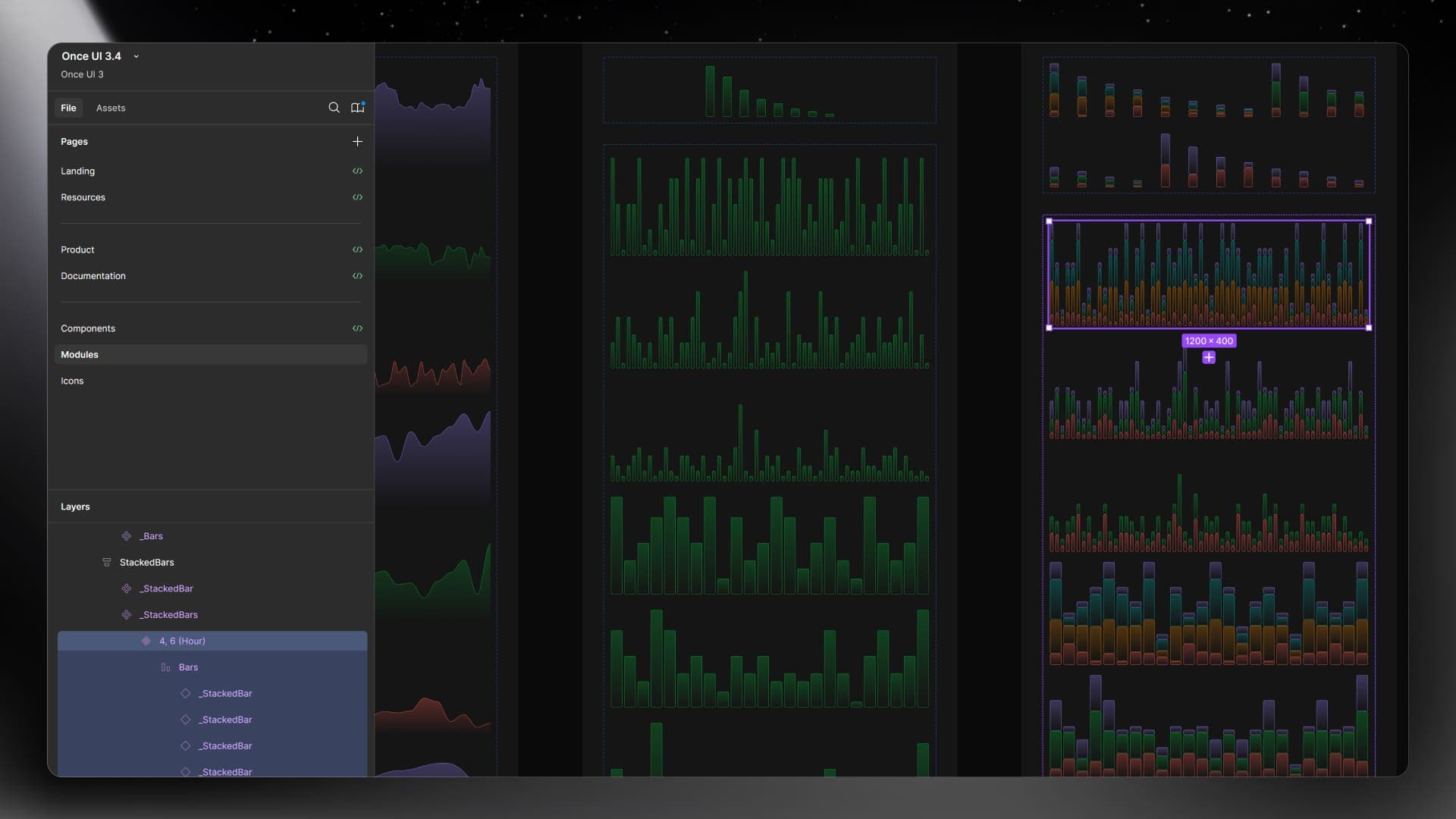Select the _Bars layer in Layers panel
1456x819 pixels.
click(x=150, y=536)
